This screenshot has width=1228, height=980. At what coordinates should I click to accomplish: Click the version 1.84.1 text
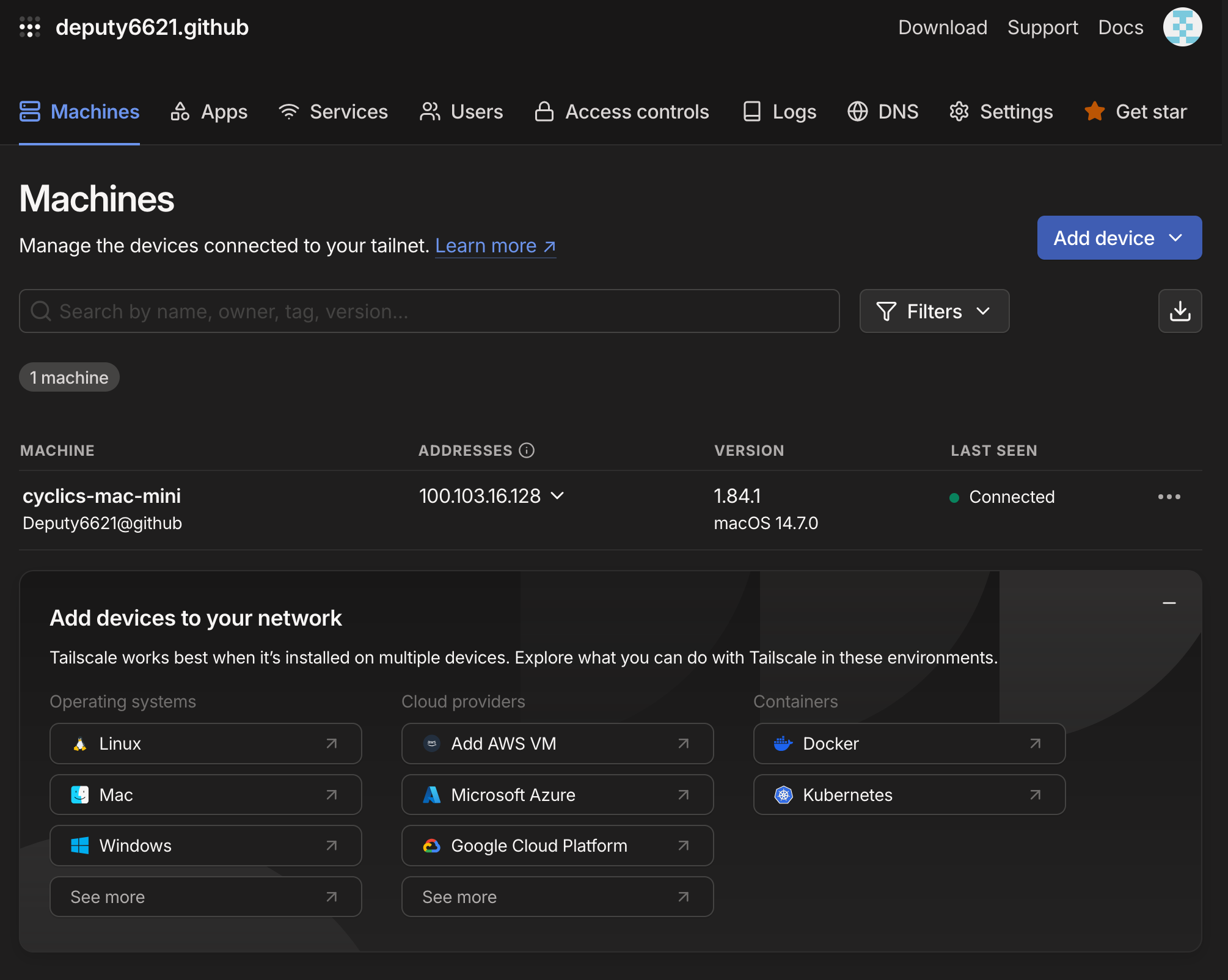tap(737, 495)
